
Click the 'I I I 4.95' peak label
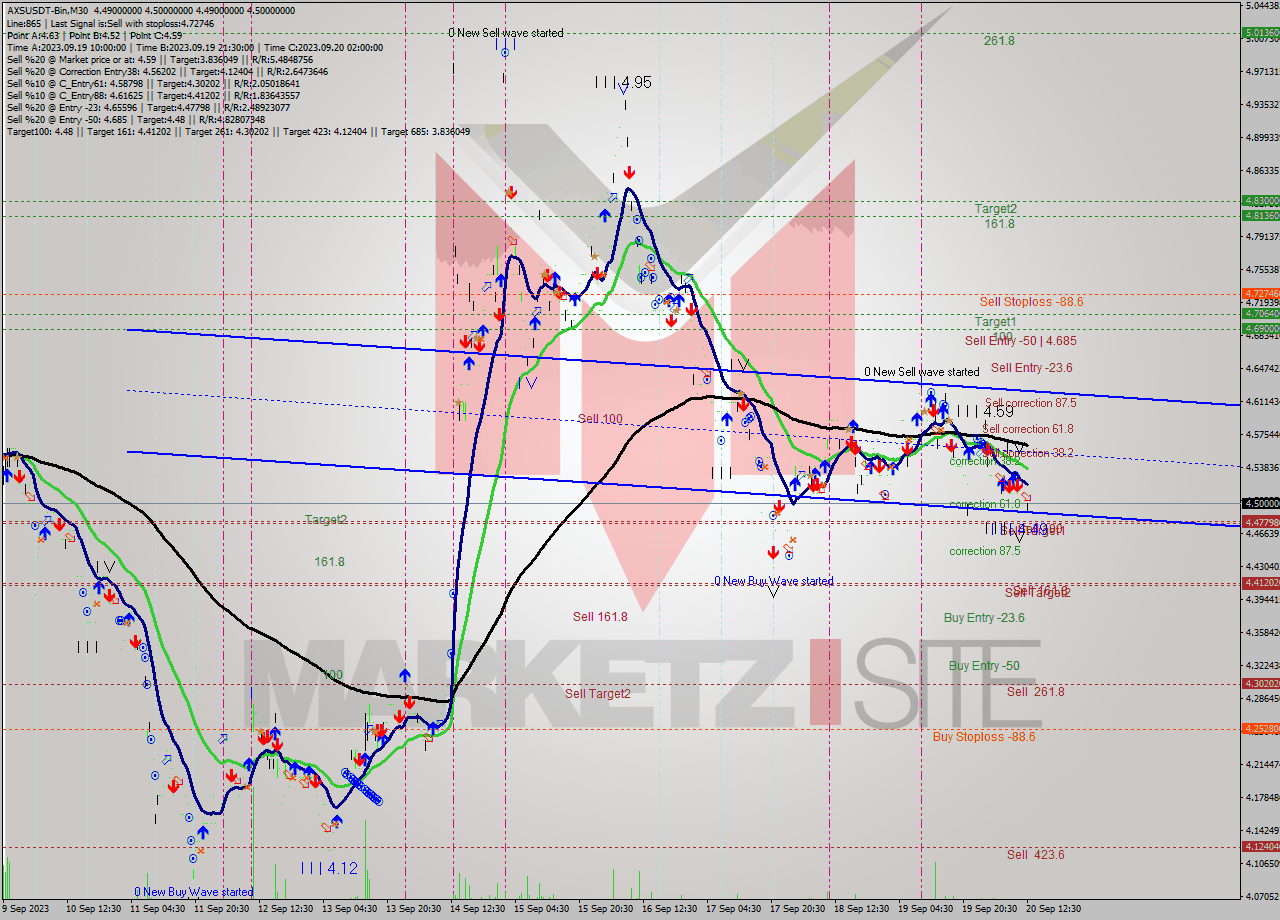coord(623,82)
